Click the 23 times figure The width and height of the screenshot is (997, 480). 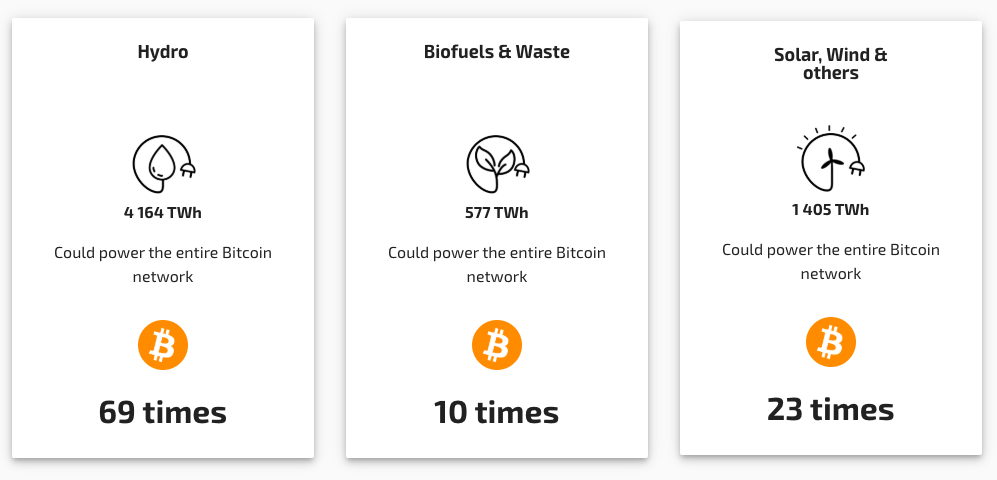[830, 409]
